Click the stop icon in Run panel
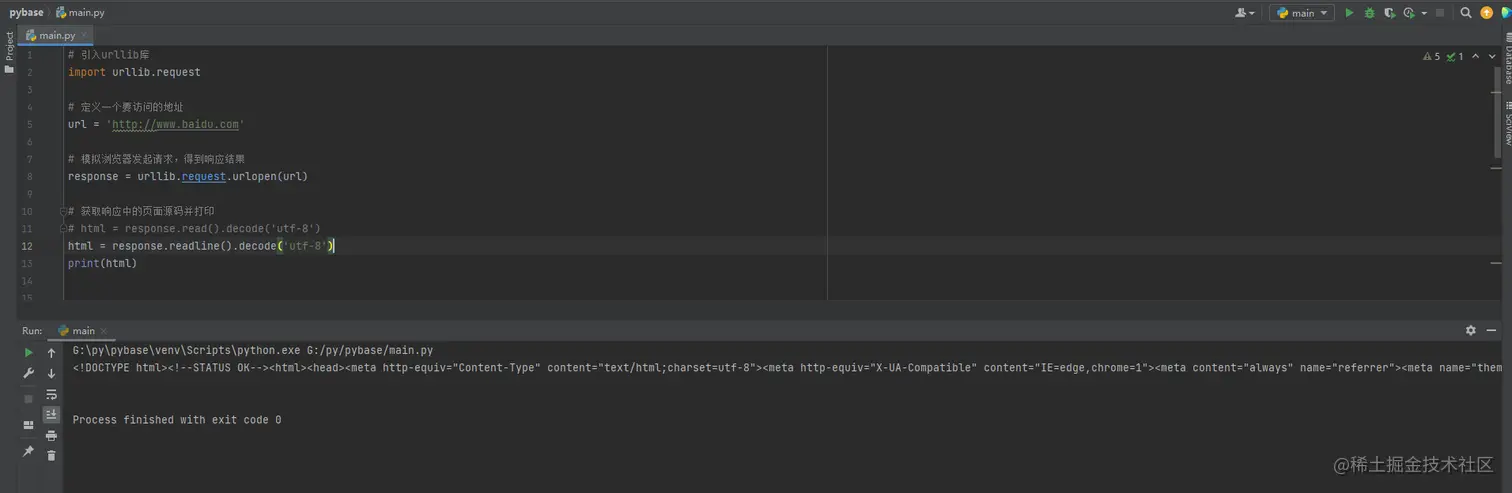Viewport: 1512px width, 493px height. click(29, 399)
